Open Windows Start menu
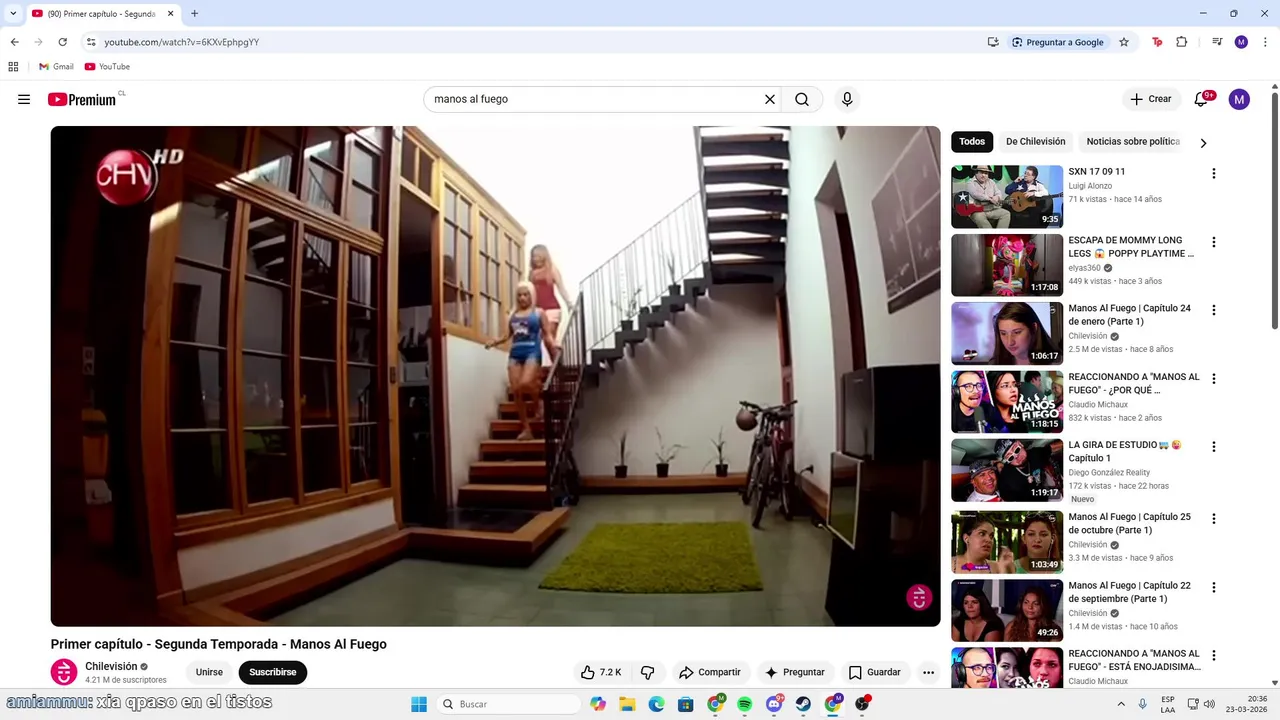The height and width of the screenshot is (720, 1280). (x=419, y=704)
